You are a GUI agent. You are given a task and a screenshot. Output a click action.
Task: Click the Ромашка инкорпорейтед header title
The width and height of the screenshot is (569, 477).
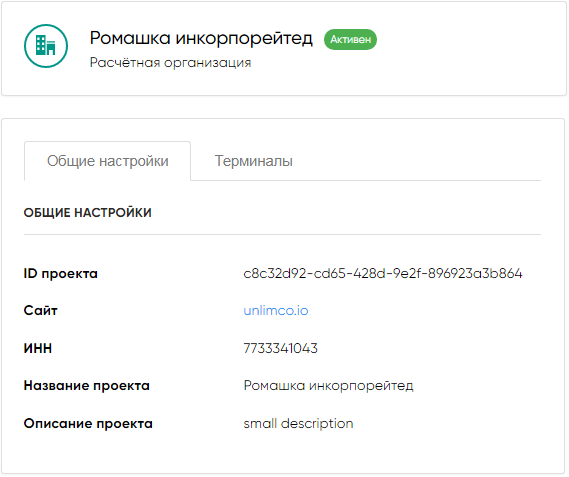[201, 38]
